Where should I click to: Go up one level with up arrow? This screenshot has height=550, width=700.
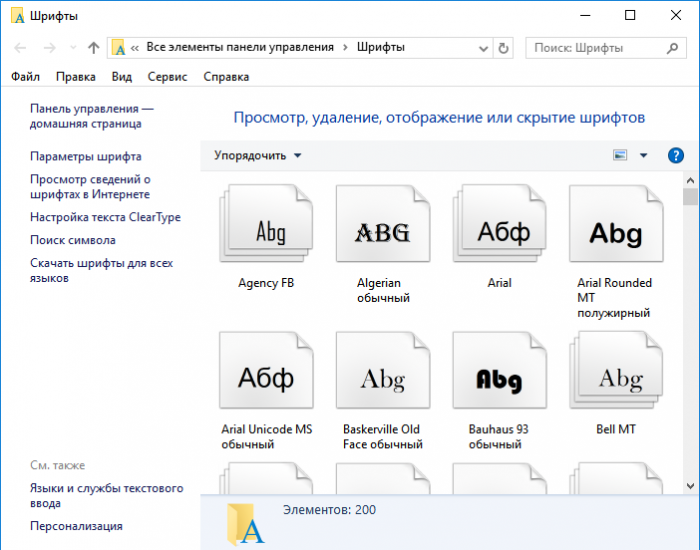coord(93,47)
